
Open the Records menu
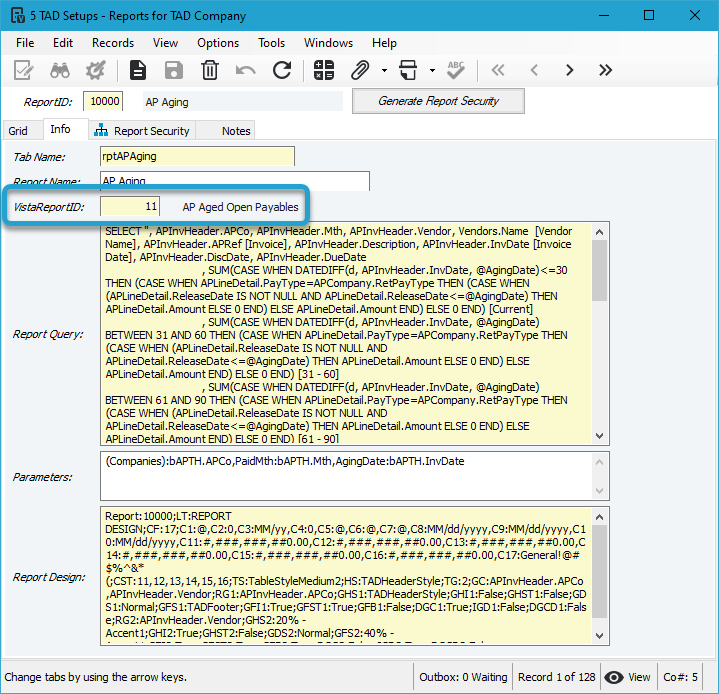click(113, 43)
